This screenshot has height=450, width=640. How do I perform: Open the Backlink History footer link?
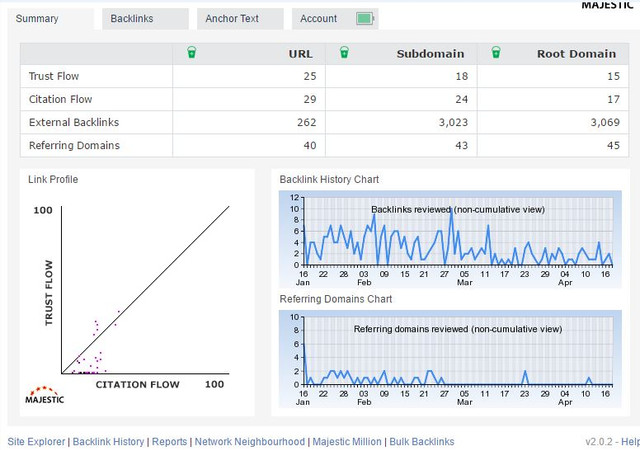(x=108, y=441)
